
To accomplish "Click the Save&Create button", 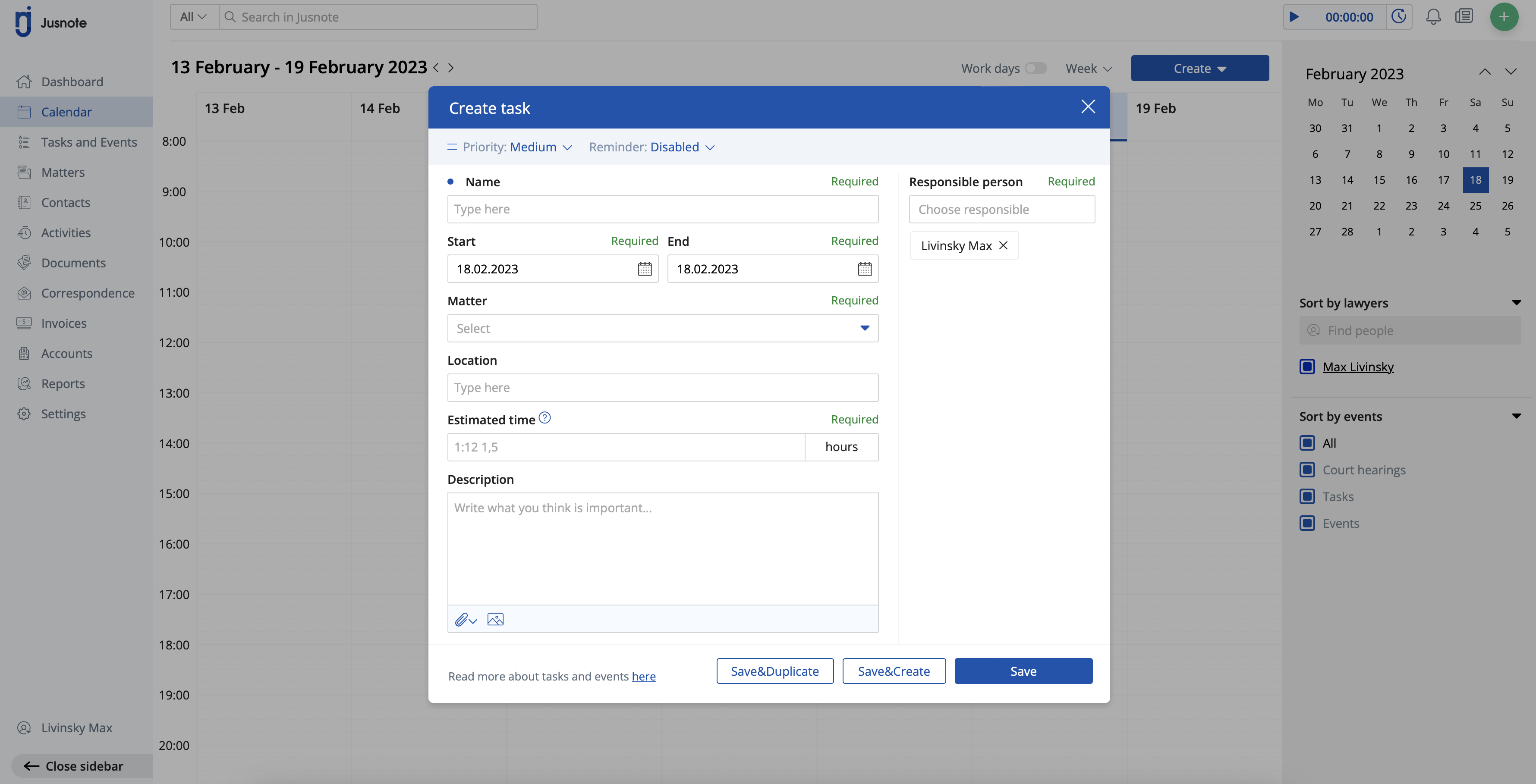I will pyautogui.click(x=894, y=671).
